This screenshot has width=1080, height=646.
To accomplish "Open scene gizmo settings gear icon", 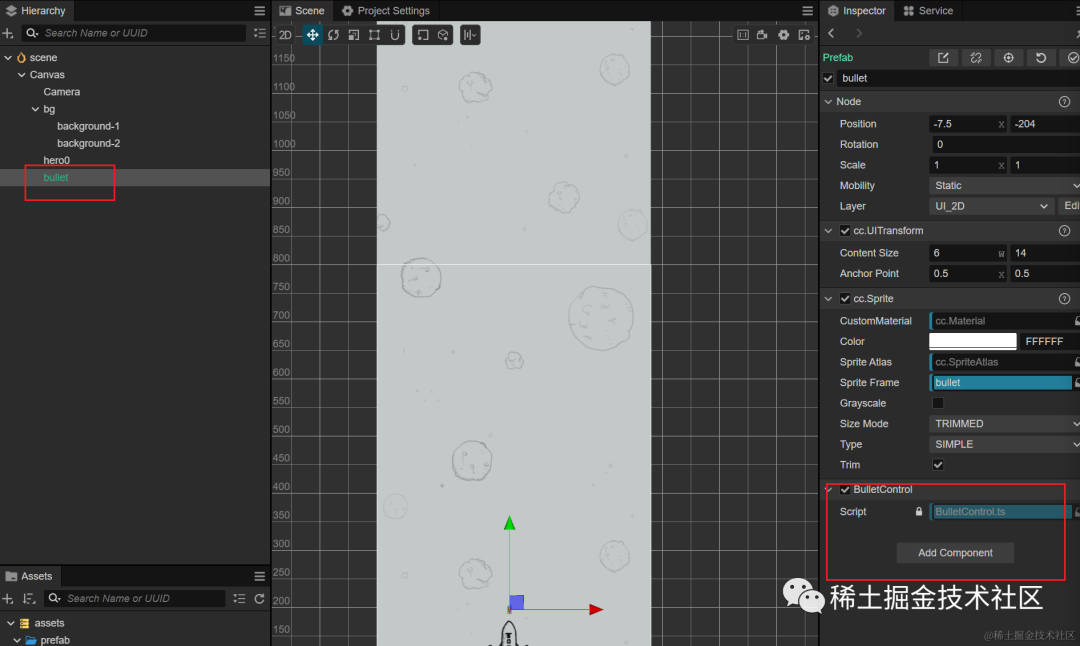I will pos(783,35).
